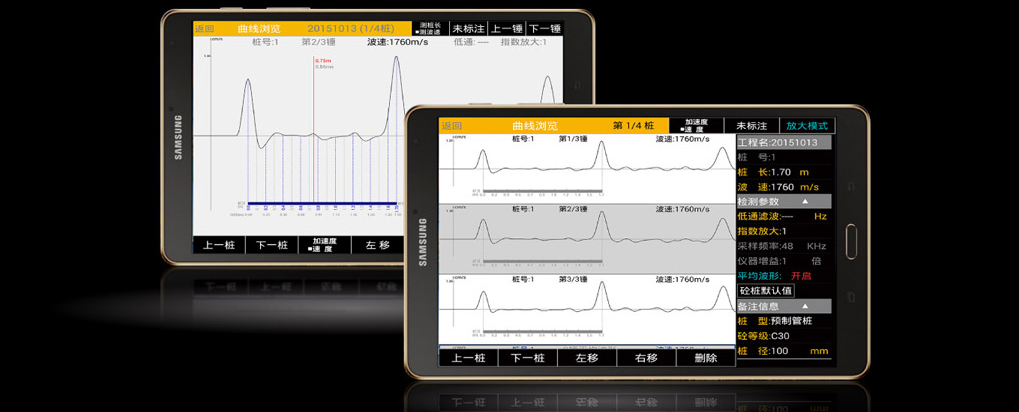Select 上一桩 on the back tablet

[219, 244]
